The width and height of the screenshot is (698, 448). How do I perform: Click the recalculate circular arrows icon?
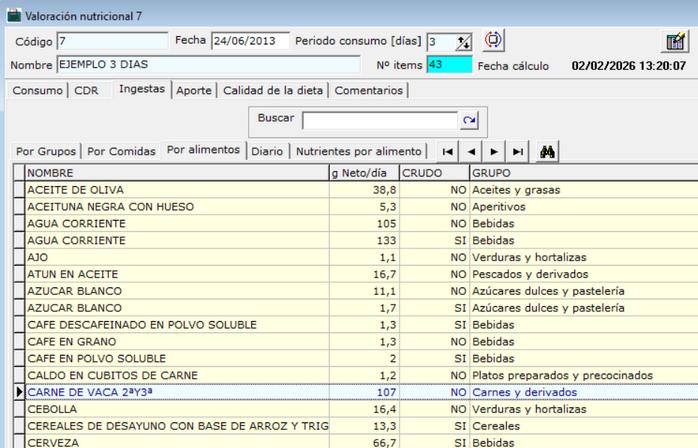494,41
